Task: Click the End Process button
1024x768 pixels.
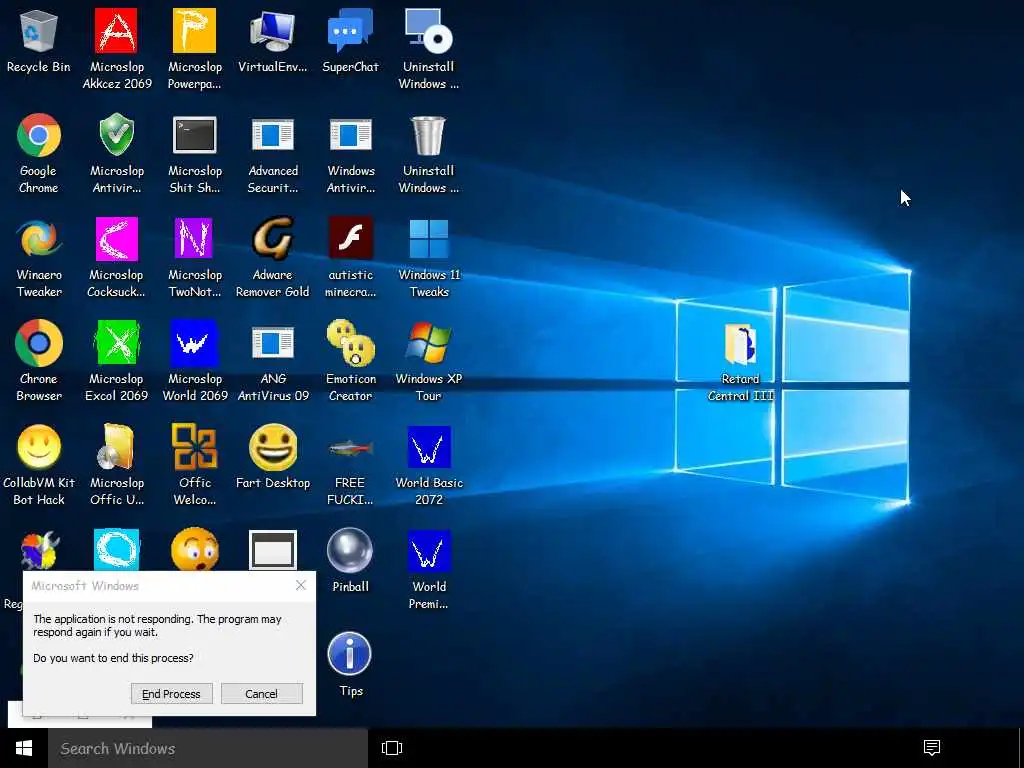Action: click(x=172, y=694)
